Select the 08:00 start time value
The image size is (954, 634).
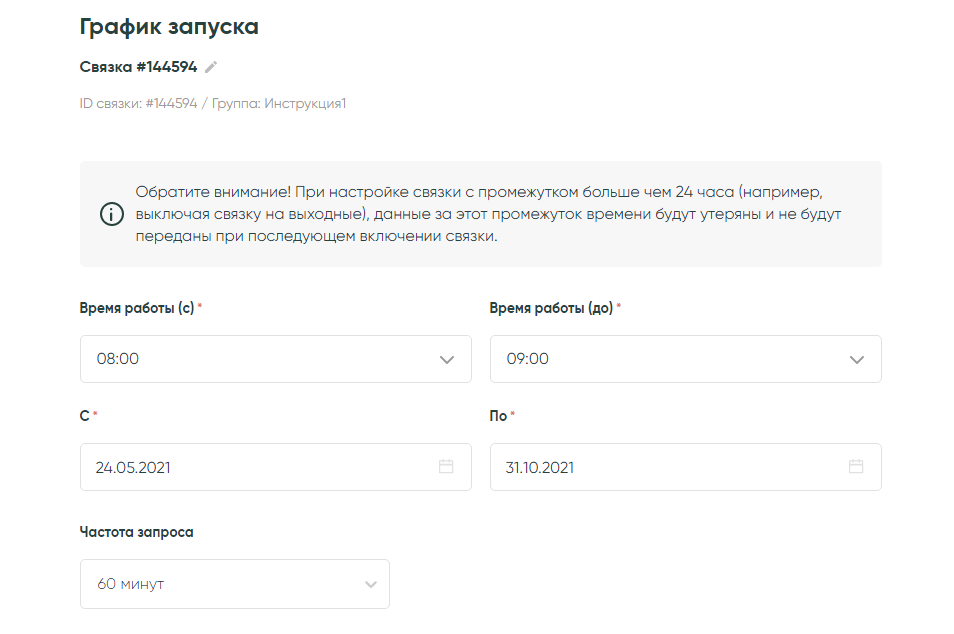coord(118,359)
